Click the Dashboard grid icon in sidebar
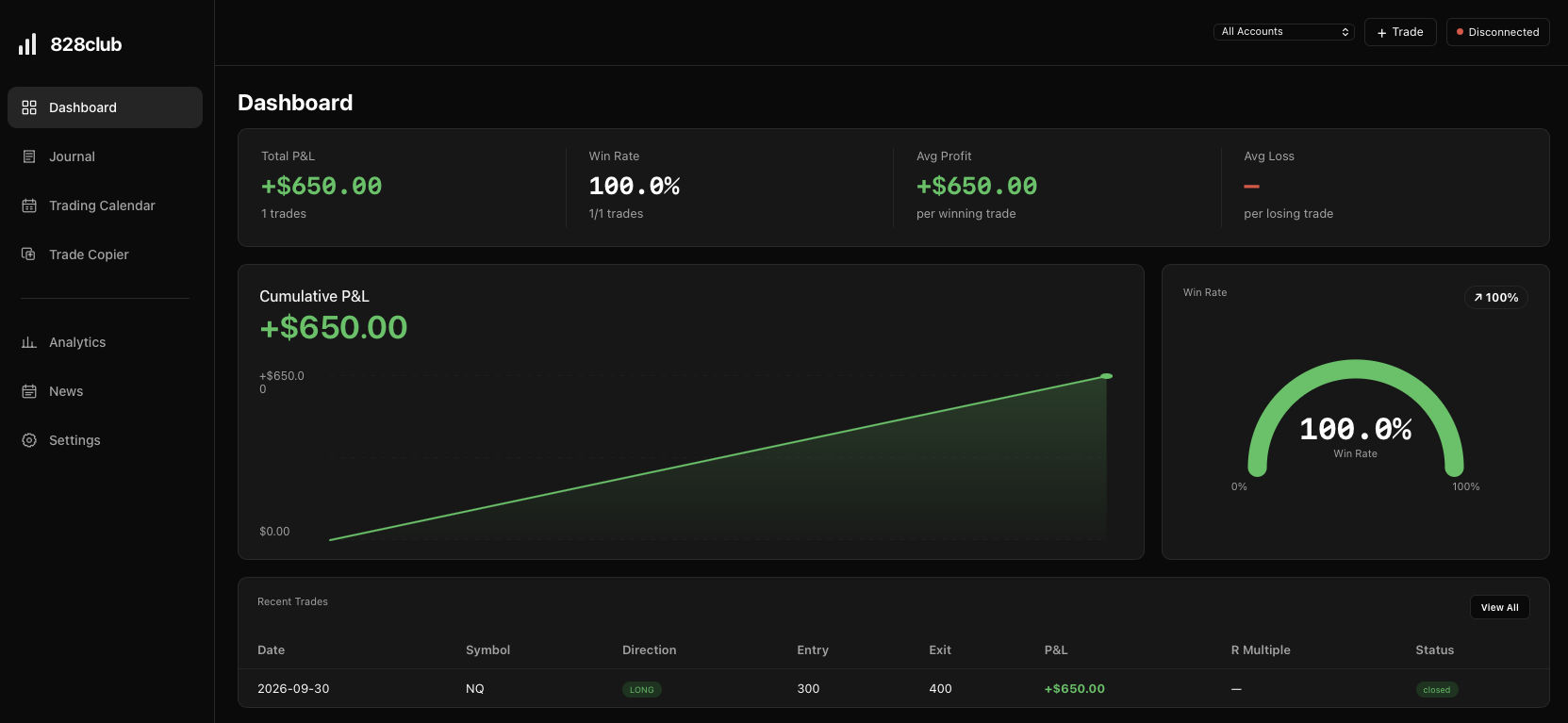Viewport: 1568px width, 723px height. 29,107
